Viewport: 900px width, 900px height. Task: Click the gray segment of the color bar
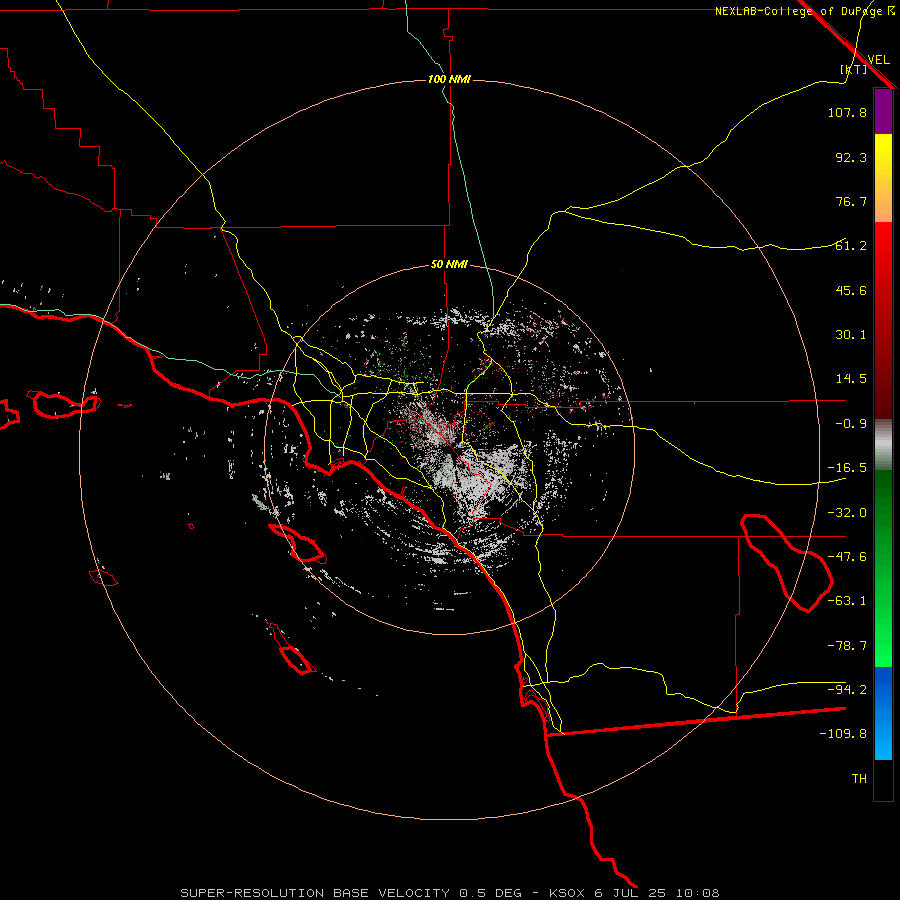pos(883,445)
